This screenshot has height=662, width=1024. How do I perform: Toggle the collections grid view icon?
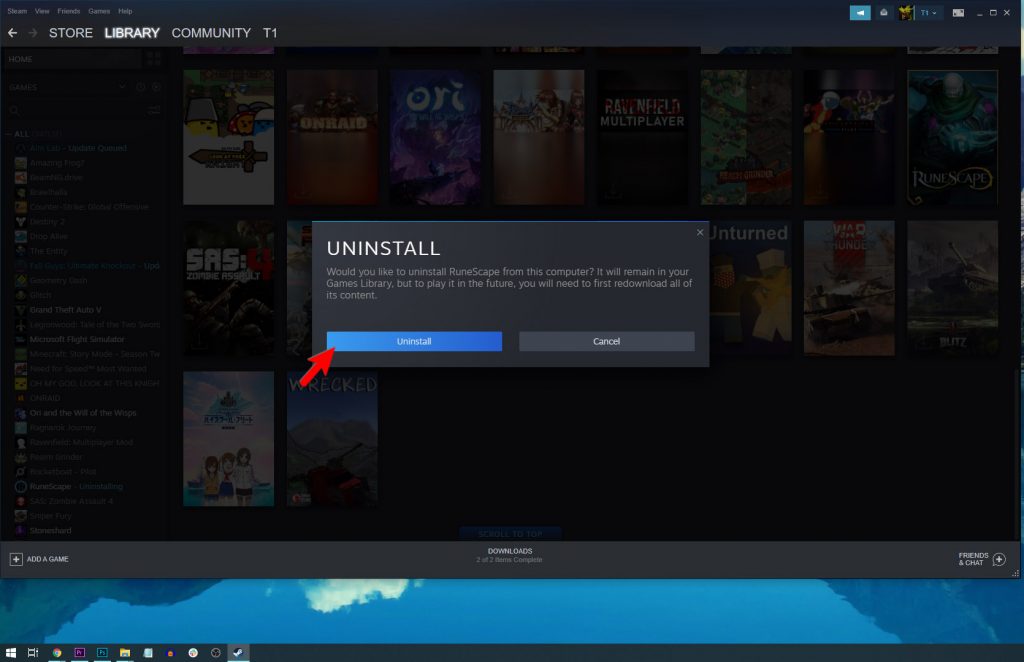154,59
